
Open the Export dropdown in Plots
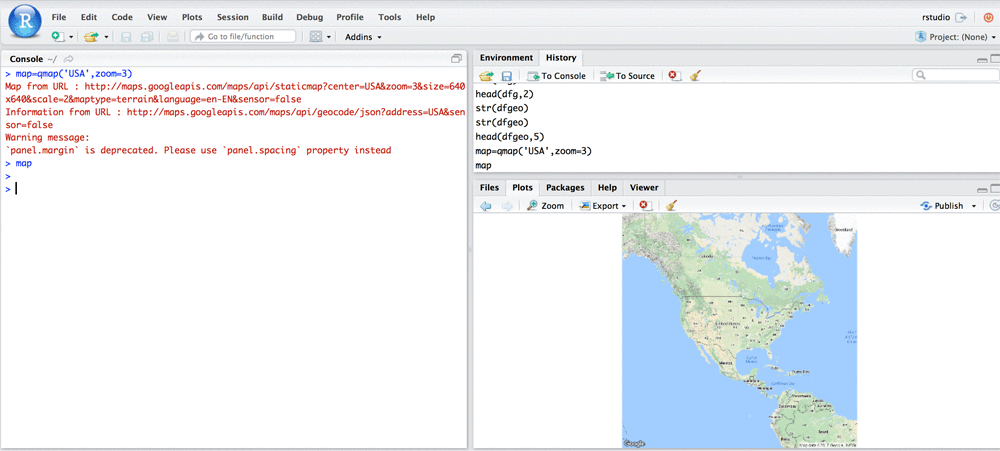(x=602, y=205)
